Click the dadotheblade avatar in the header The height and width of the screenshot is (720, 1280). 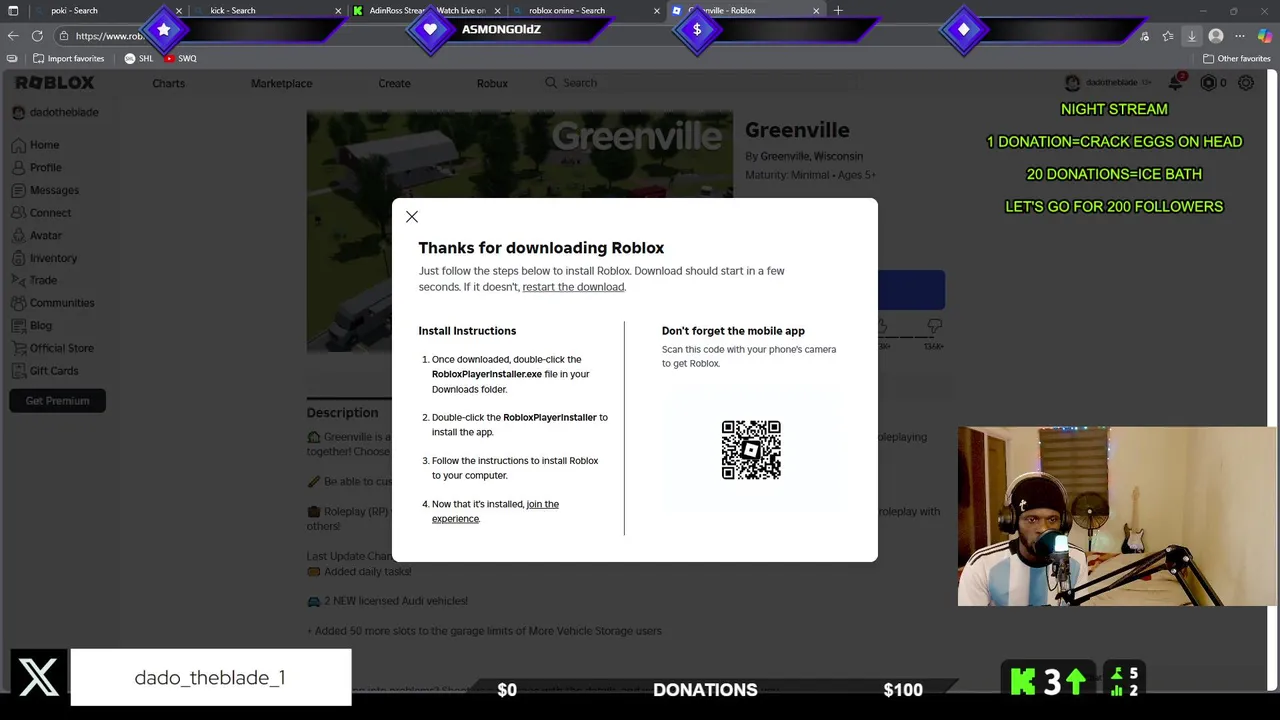click(1072, 83)
